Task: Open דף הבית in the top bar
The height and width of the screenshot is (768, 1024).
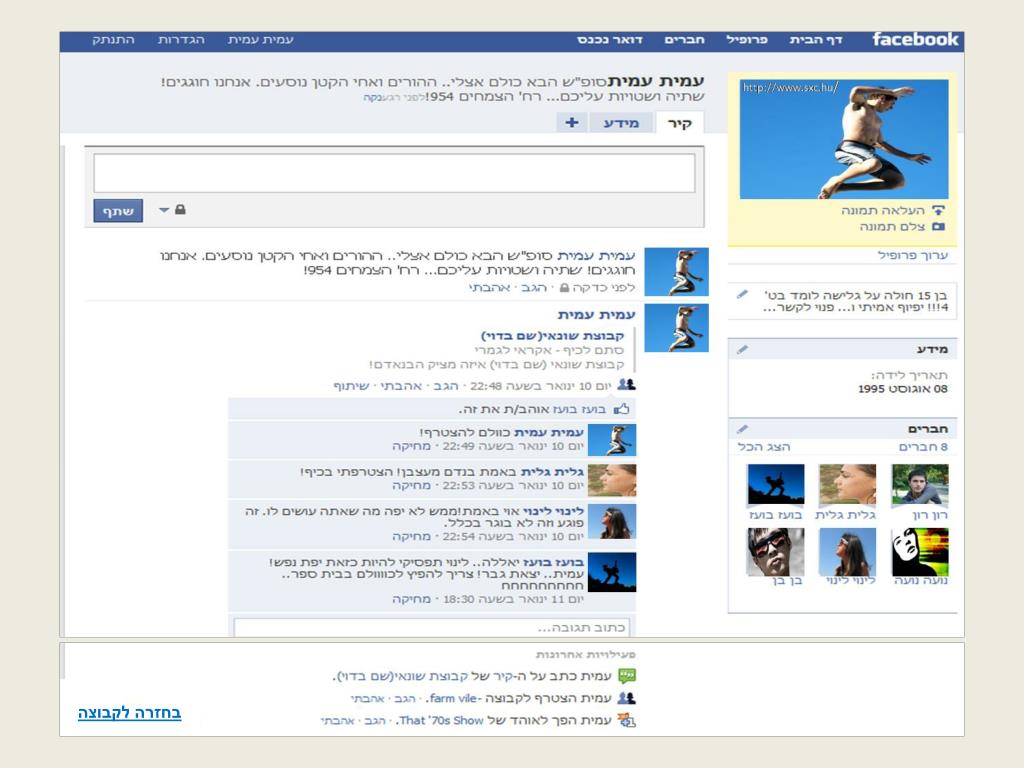Action: click(816, 40)
